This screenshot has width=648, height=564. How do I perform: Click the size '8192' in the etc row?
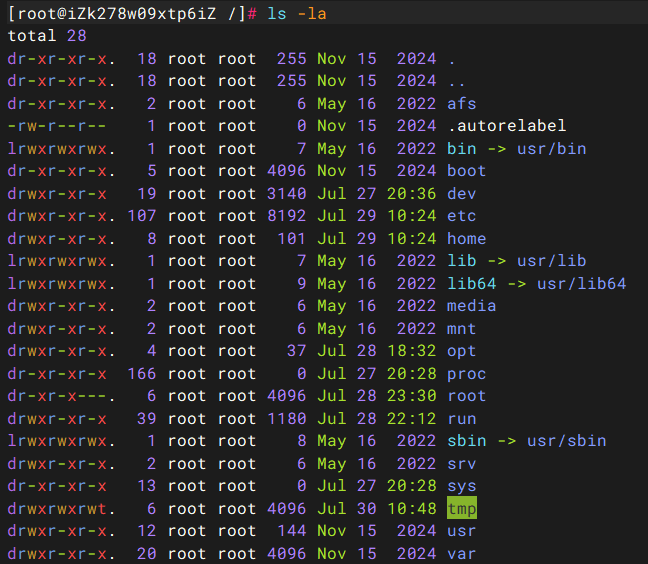point(286,216)
